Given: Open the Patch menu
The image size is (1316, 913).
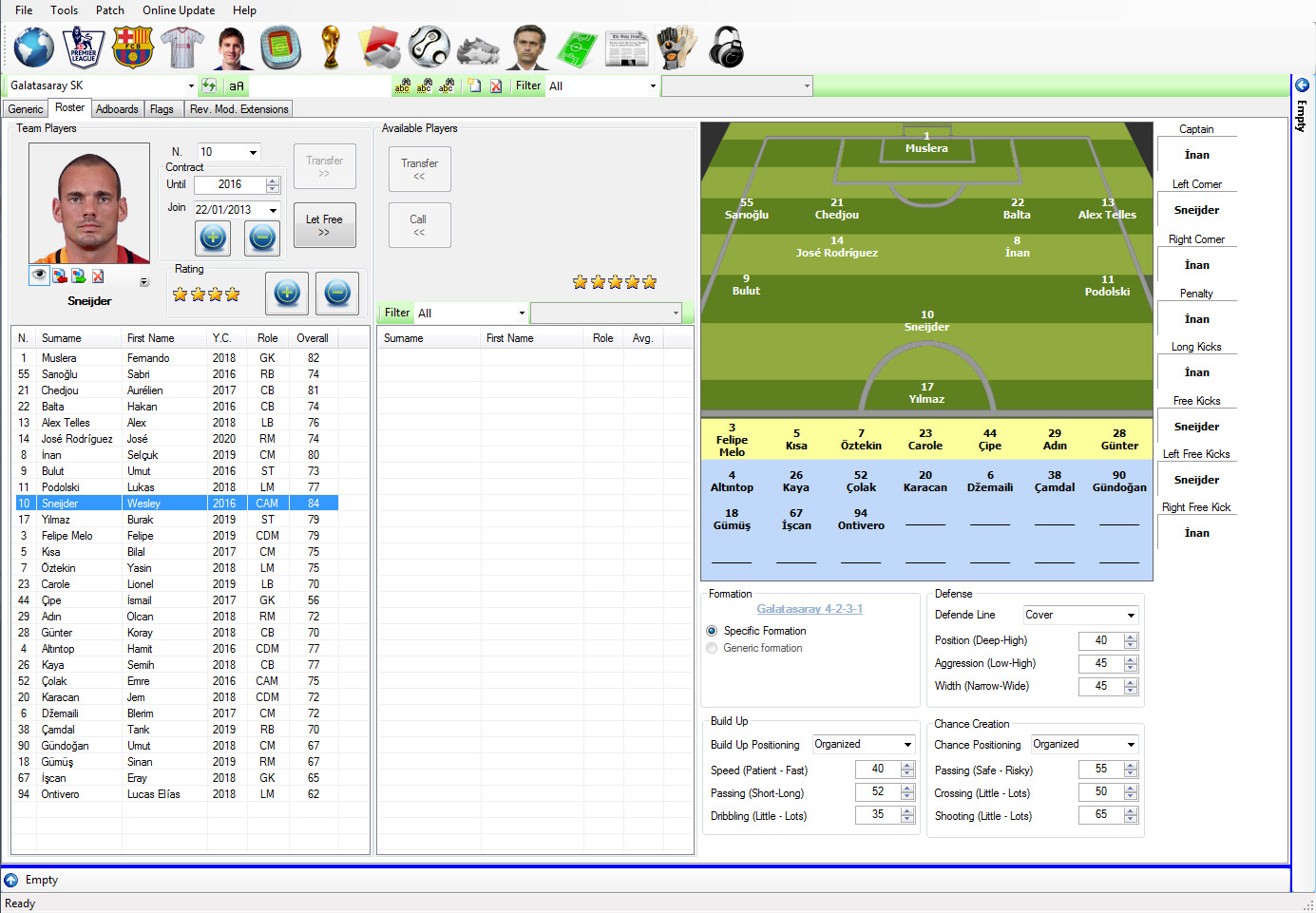Looking at the screenshot, I should coord(110,10).
